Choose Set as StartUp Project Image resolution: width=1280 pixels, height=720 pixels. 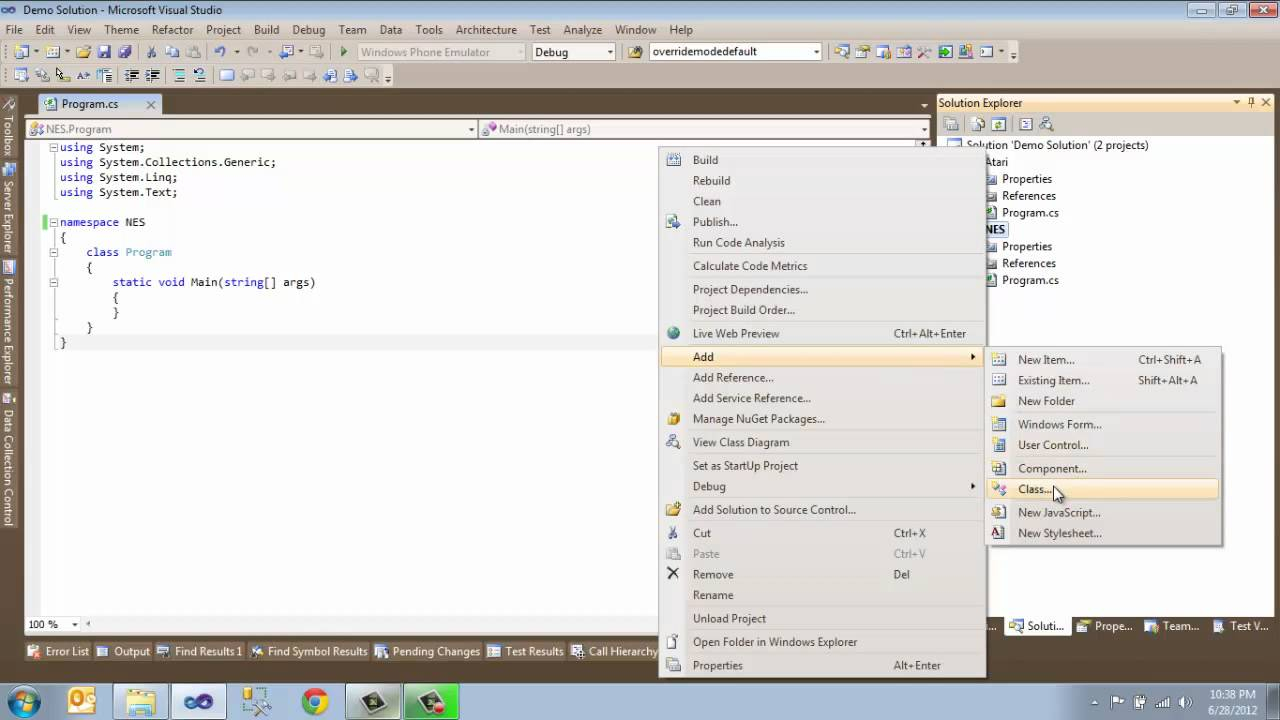822,466
